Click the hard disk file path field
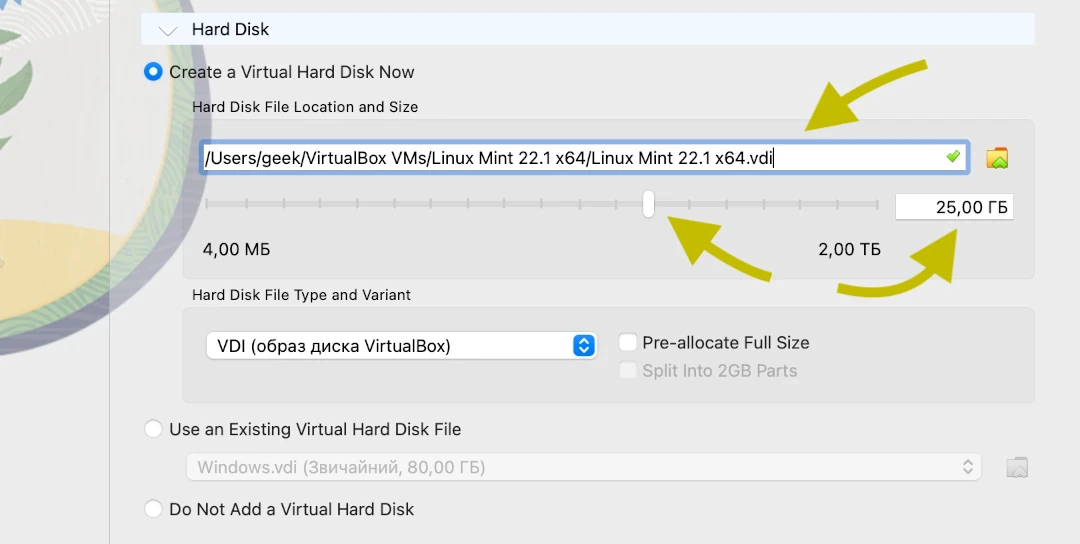 coord(585,158)
